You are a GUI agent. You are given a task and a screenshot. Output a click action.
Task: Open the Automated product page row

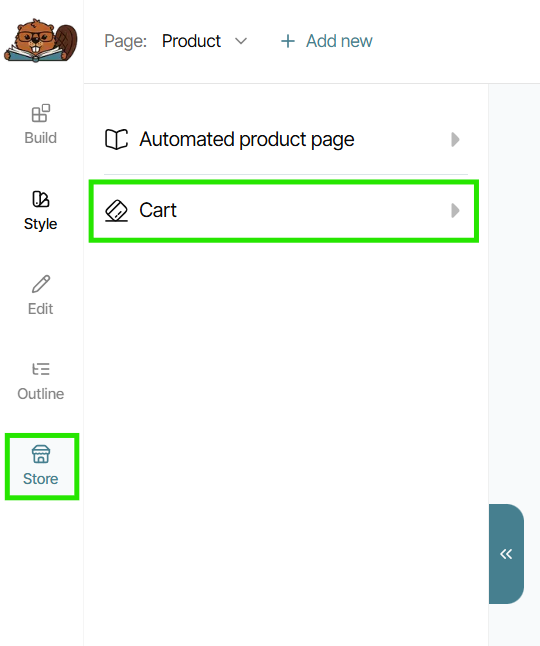[285, 139]
